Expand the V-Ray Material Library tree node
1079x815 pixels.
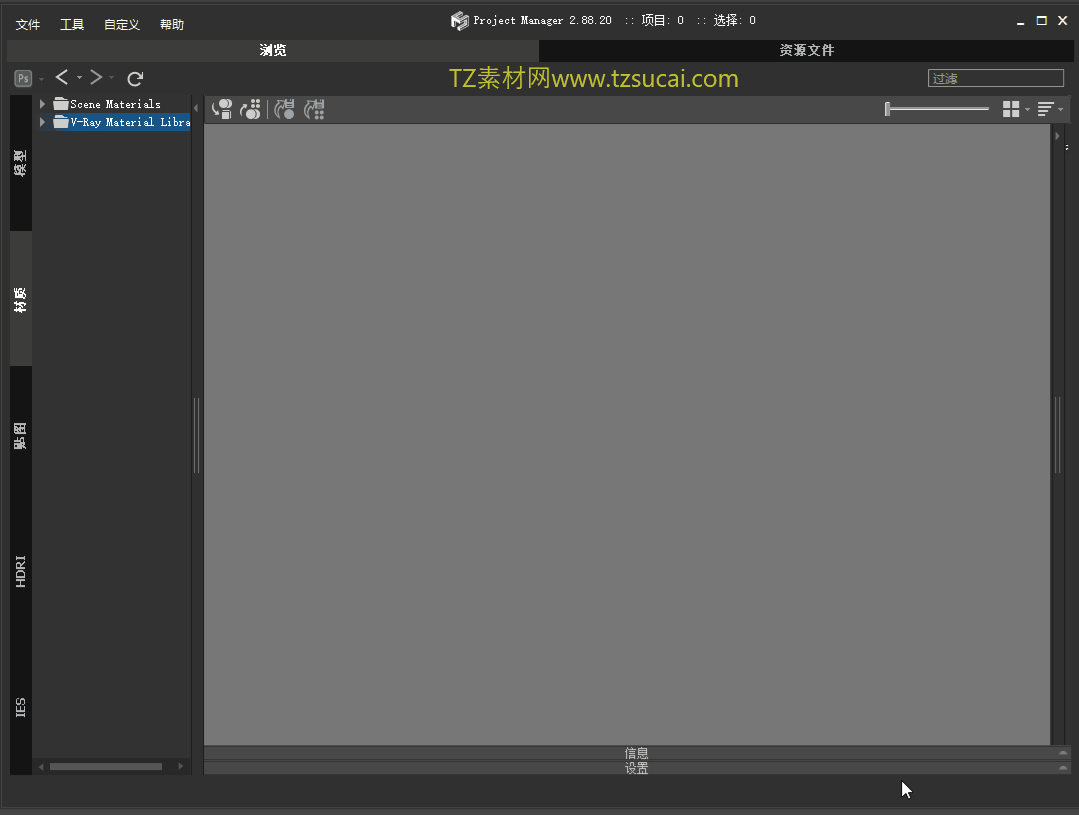click(x=43, y=122)
